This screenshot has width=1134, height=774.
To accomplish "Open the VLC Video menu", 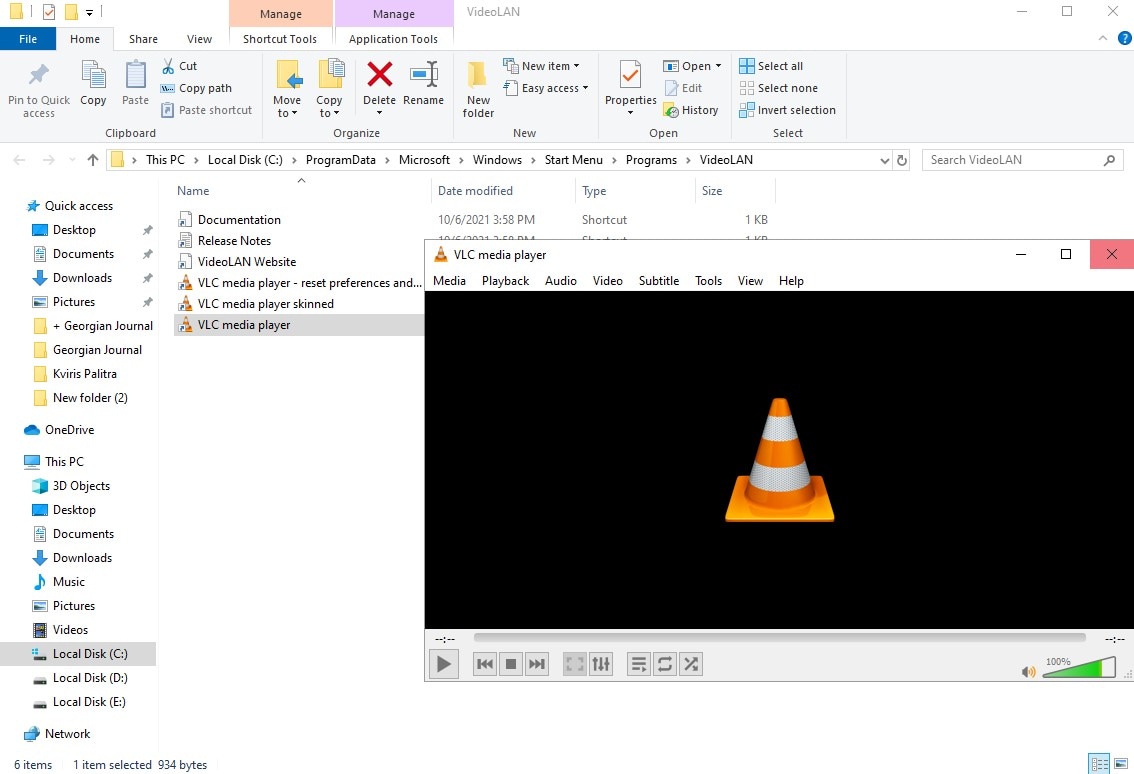I will (608, 281).
